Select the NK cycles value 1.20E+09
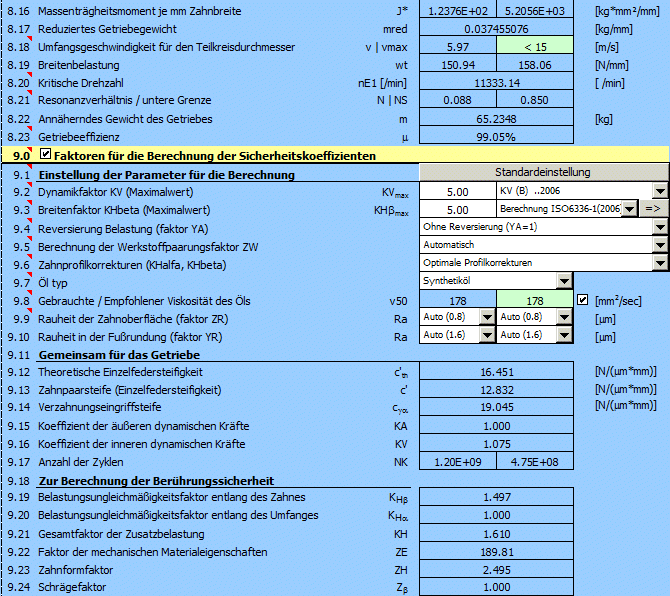The width and height of the screenshot is (670, 596). point(458,461)
